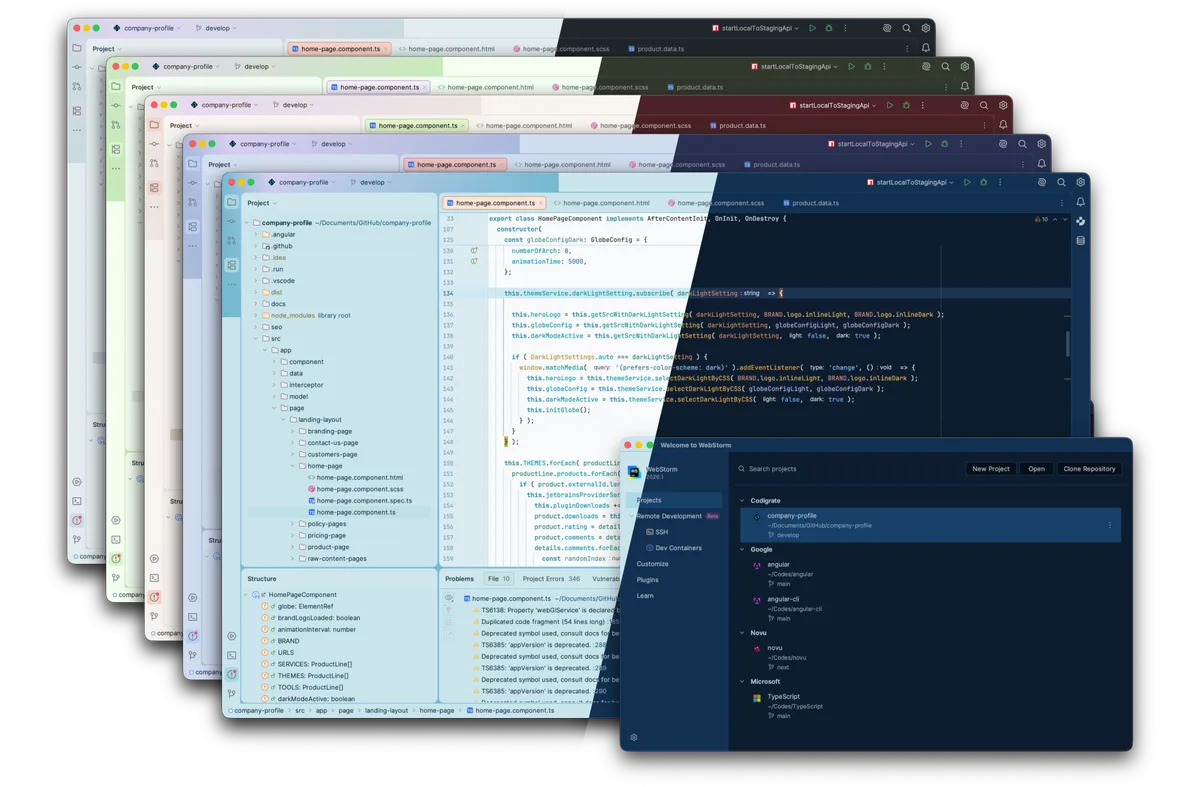The image size is (1200, 787).
Task: Open Search Everywhere in the front IDE window
Action: tap(1061, 183)
